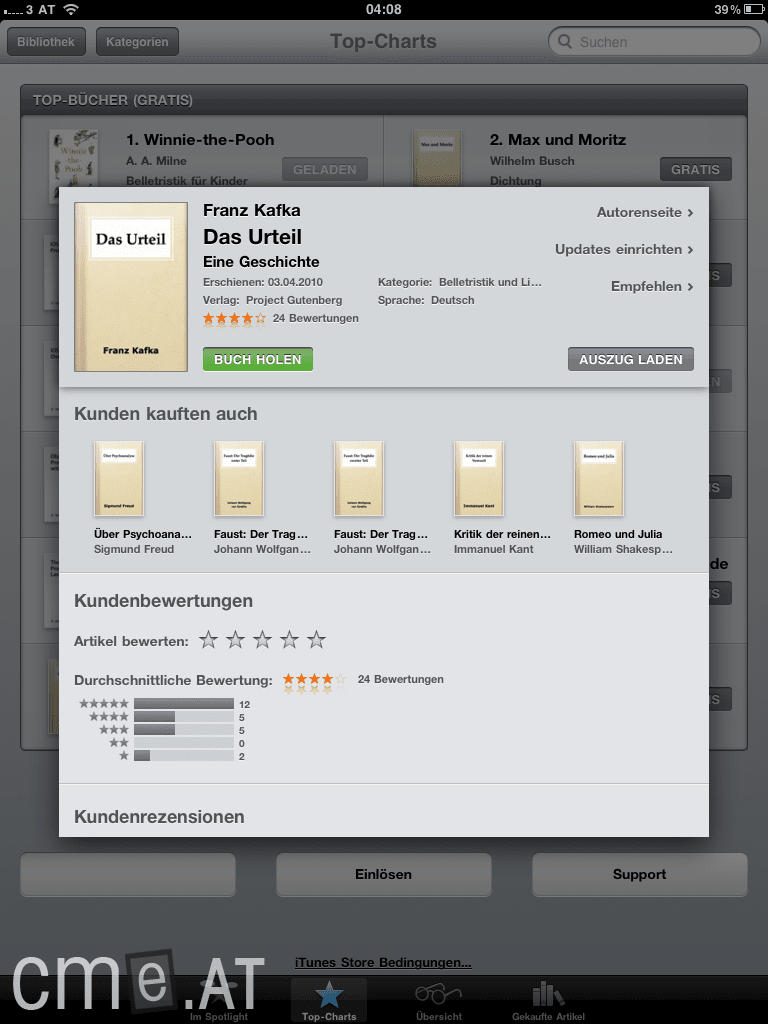
Task: Open Updates einrichten option
Action: [624, 249]
